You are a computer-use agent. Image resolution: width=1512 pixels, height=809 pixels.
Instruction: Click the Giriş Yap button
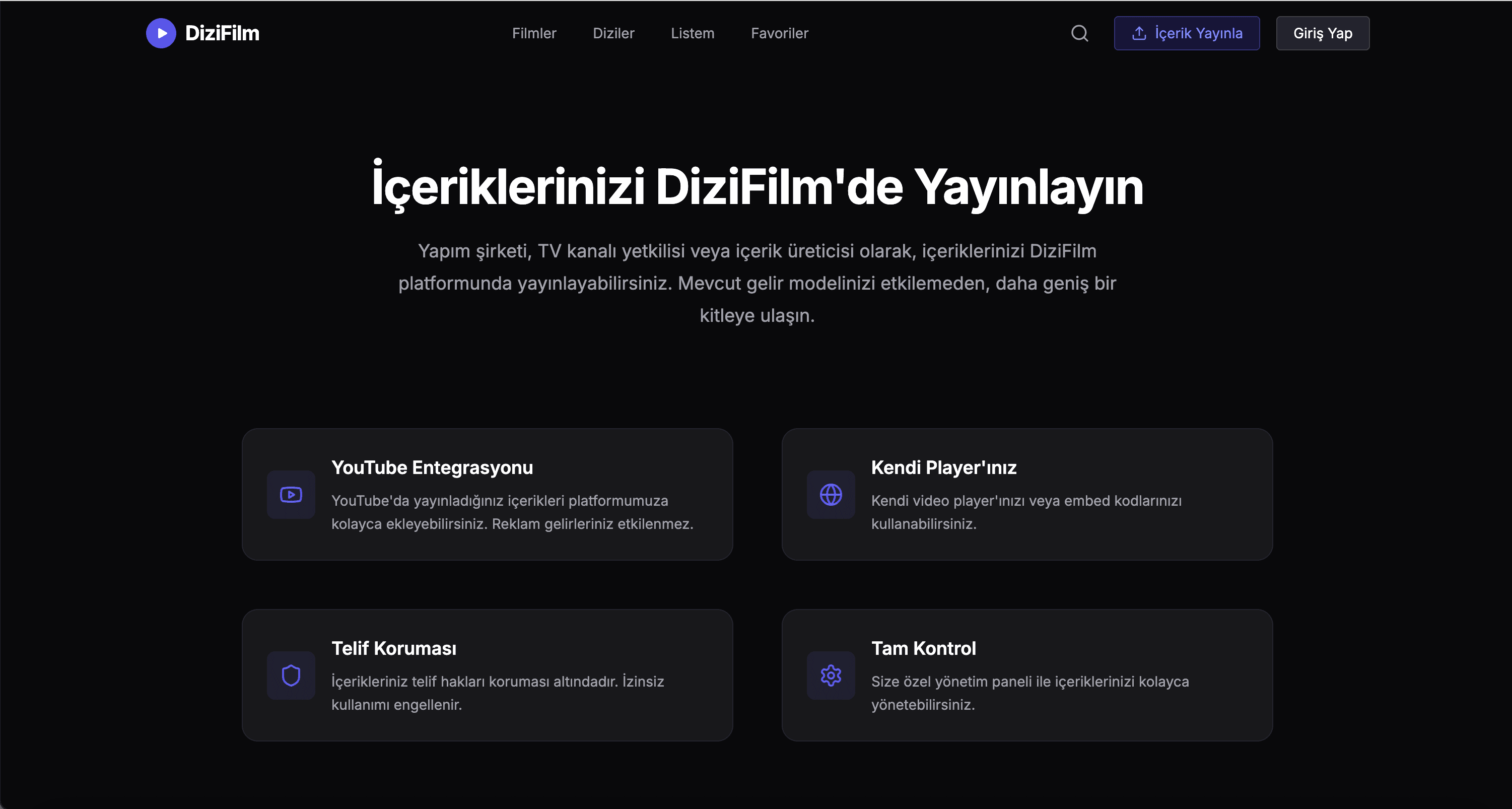(x=1323, y=33)
